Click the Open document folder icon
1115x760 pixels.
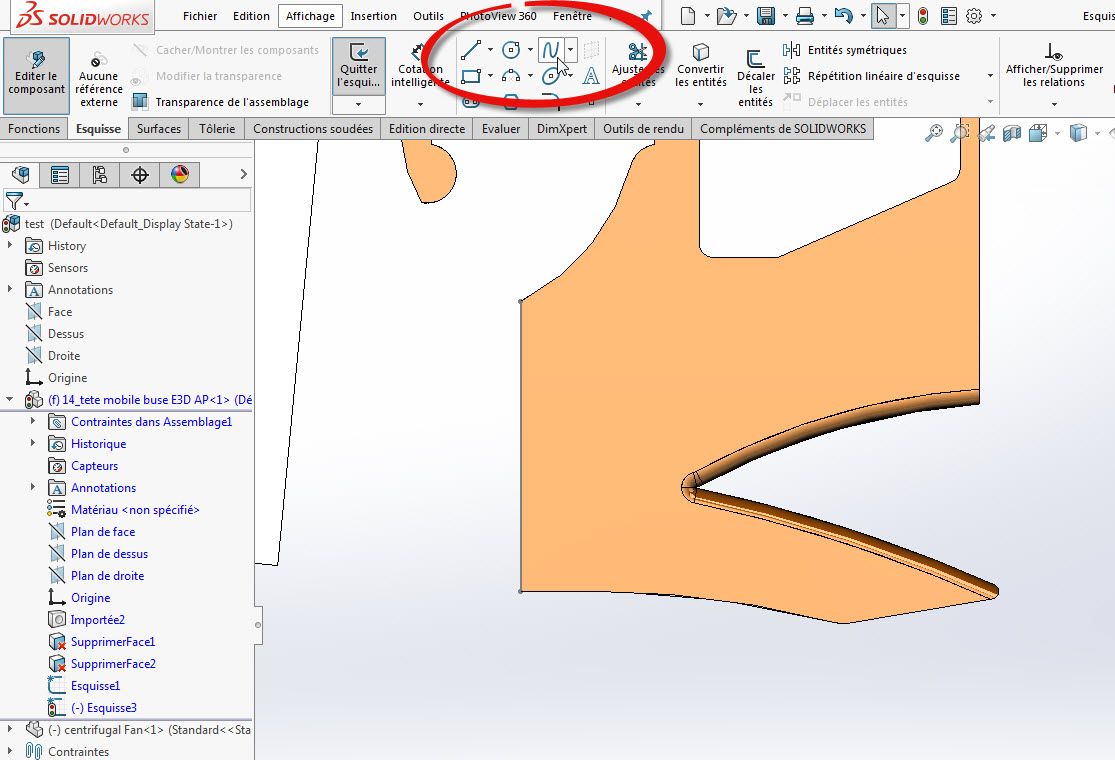[x=726, y=16]
